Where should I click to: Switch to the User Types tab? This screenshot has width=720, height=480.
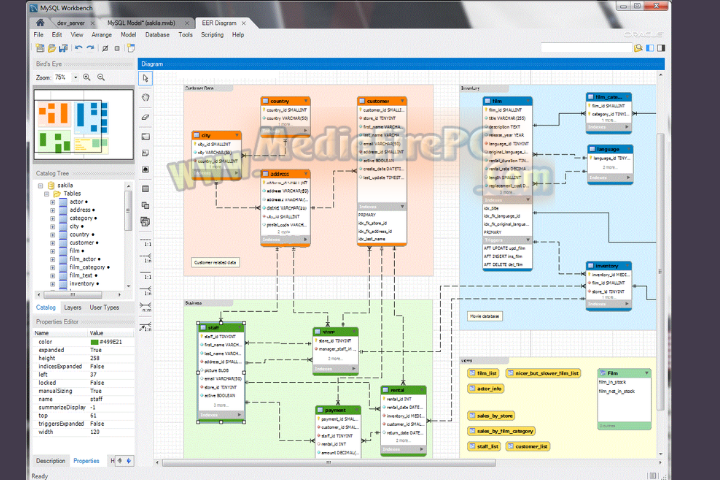(x=104, y=307)
